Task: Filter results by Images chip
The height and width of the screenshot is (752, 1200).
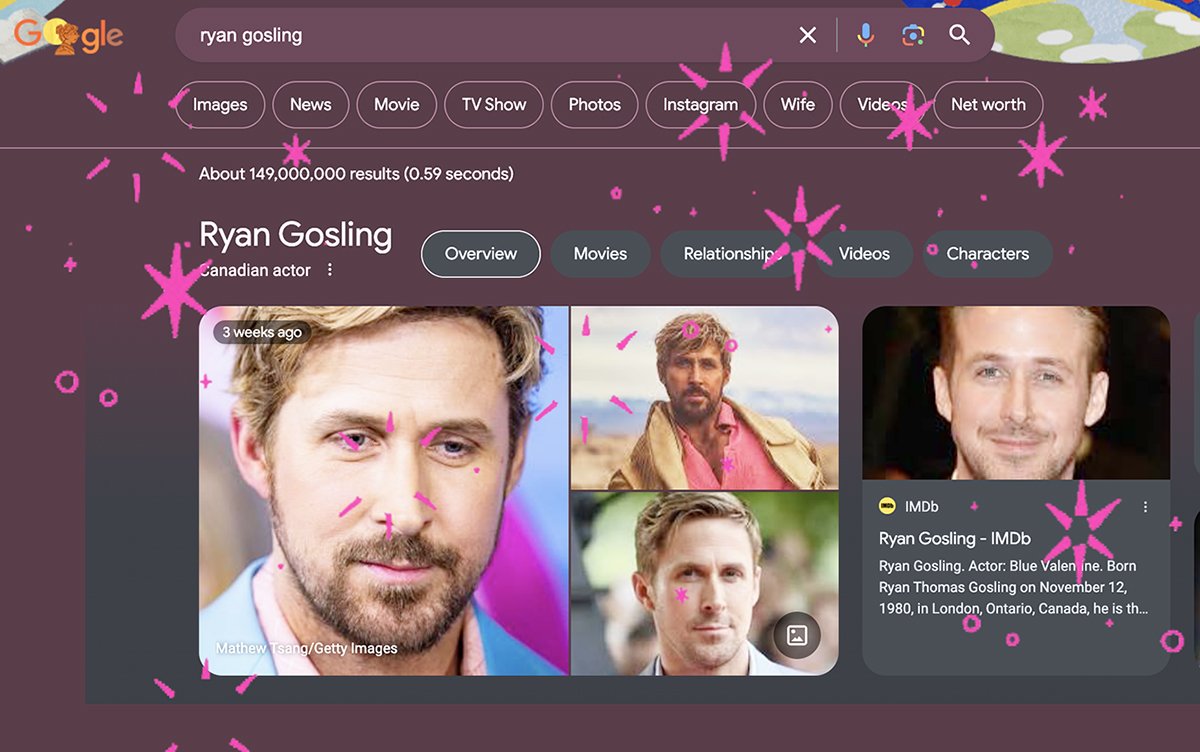Action: pos(219,105)
